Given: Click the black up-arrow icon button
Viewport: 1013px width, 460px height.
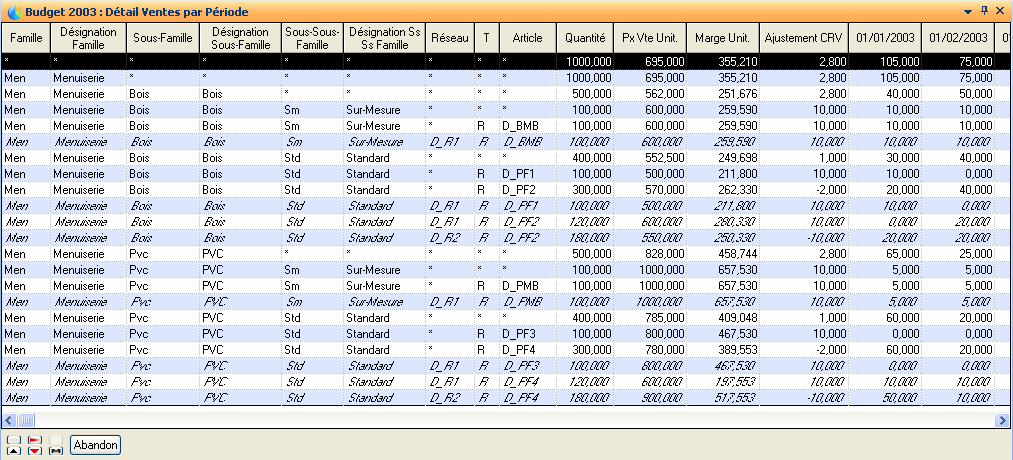Looking at the screenshot, I should tap(13, 451).
